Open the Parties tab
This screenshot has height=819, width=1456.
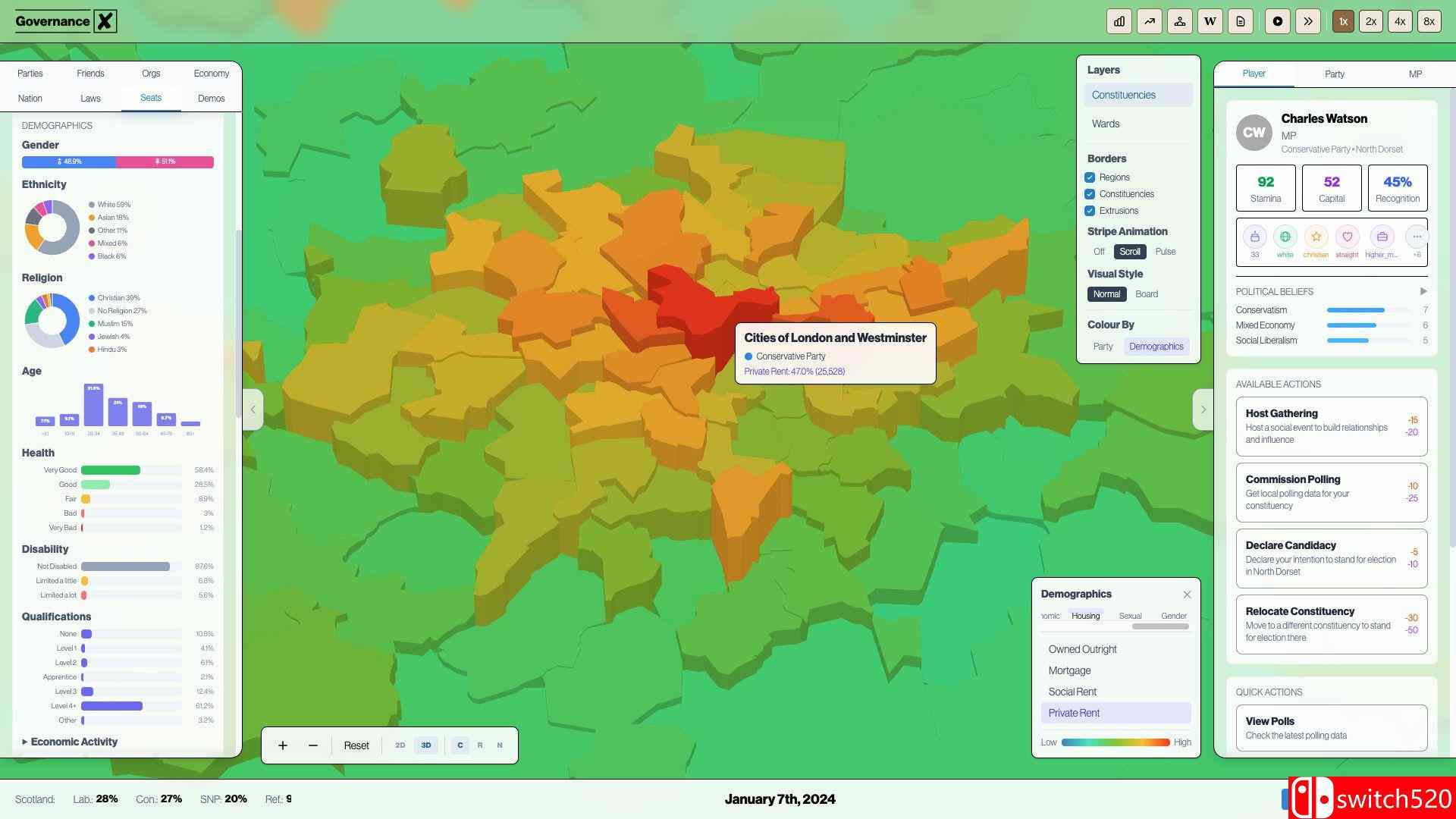pos(30,74)
